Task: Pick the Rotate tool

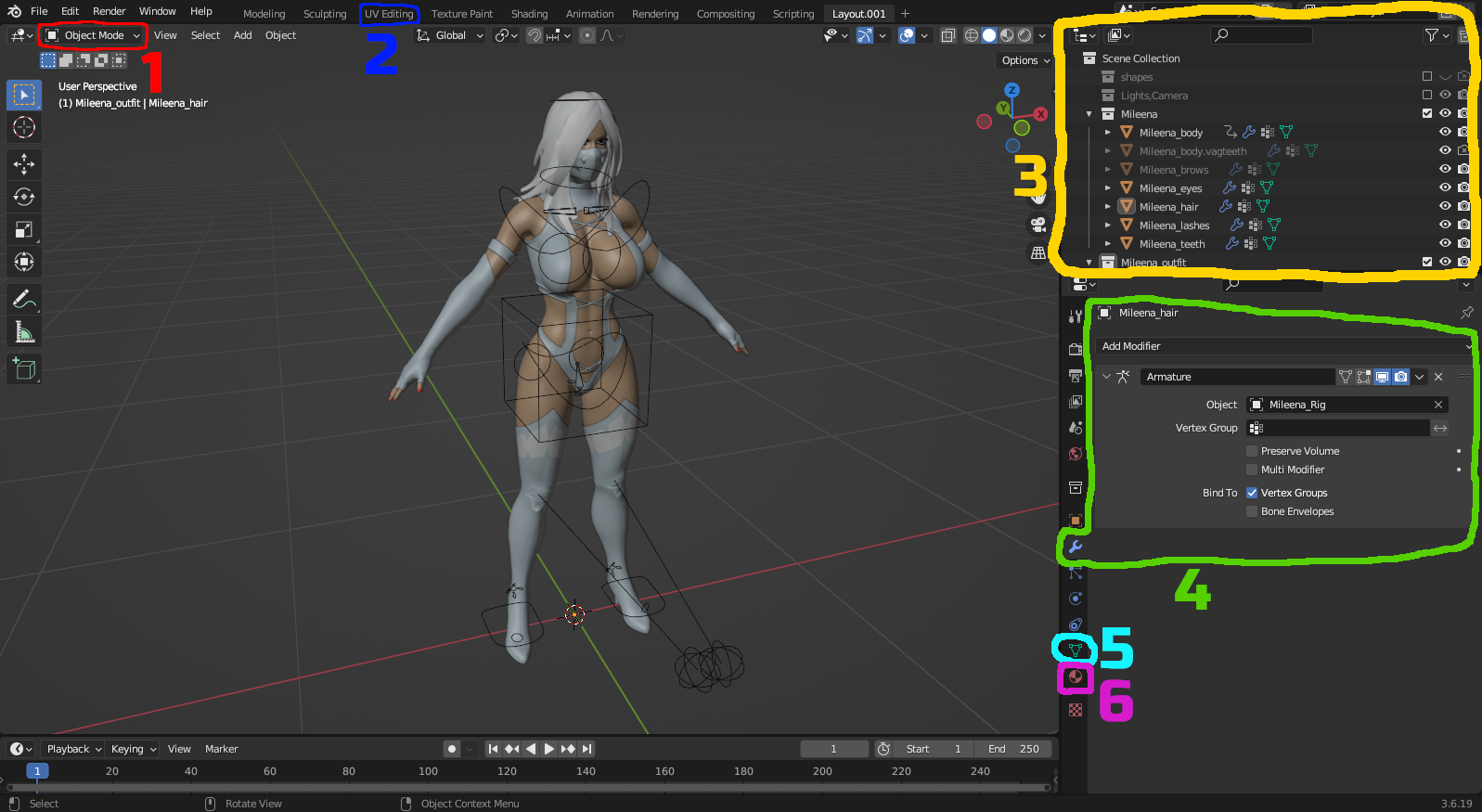Action: click(x=24, y=197)
